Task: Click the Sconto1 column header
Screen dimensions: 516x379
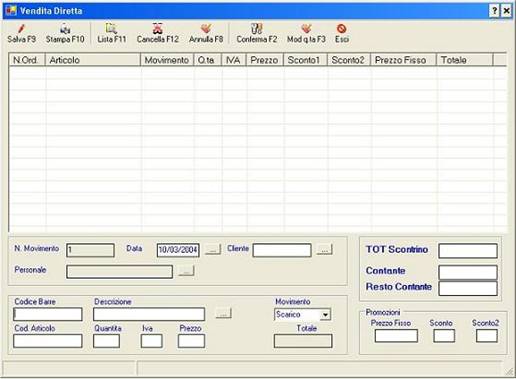Action: click(x=305, y=60)
